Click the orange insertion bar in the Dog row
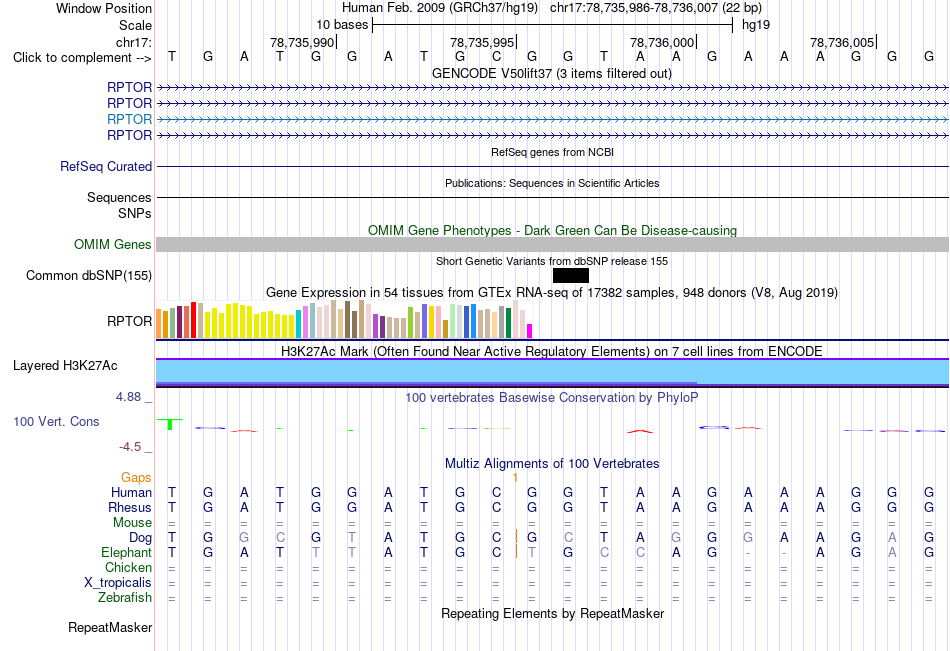Viewport: 950px width, 651px height. [516, 536]
